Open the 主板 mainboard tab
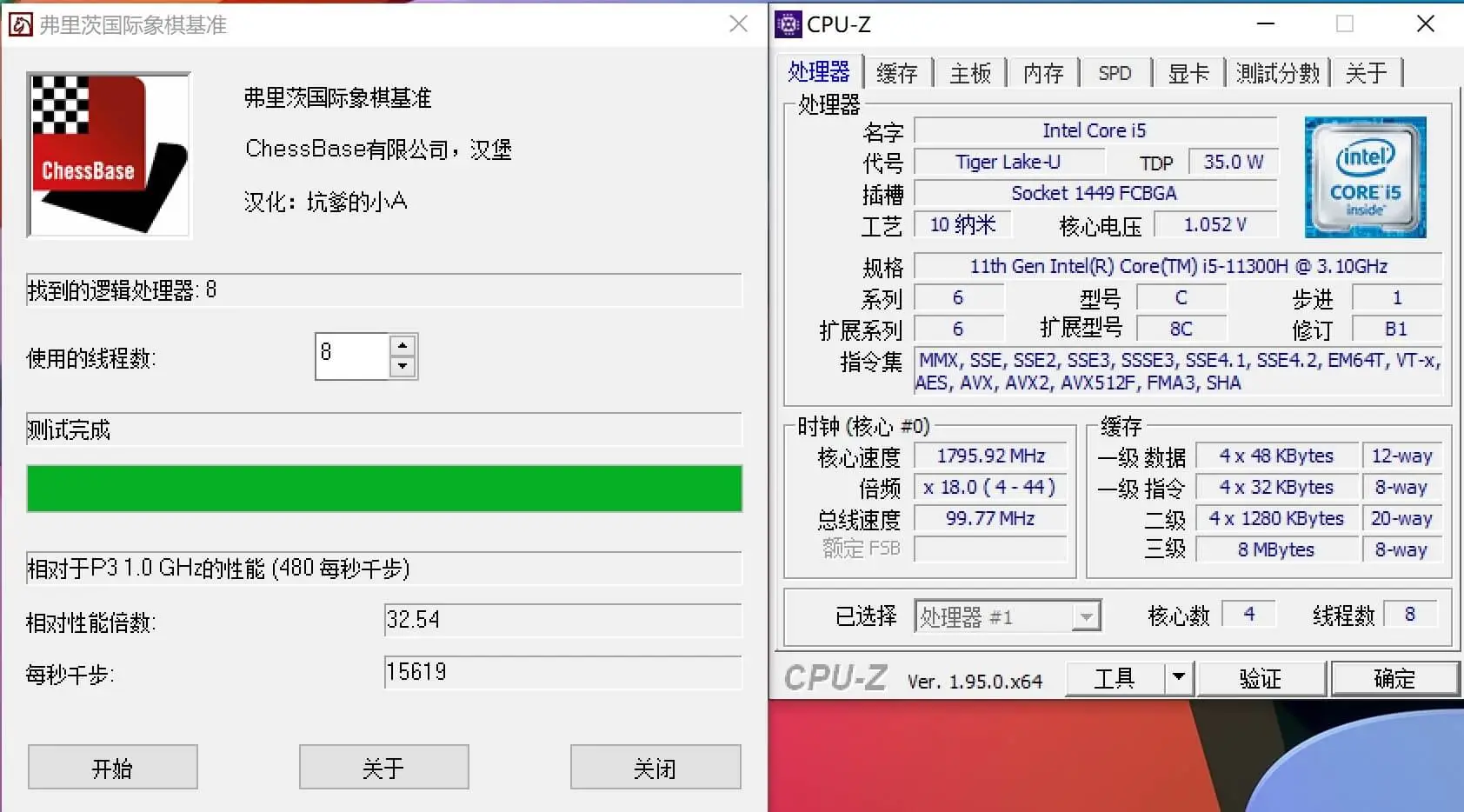This screenshot has width=1464, height=812. click(x=970, y=74)
